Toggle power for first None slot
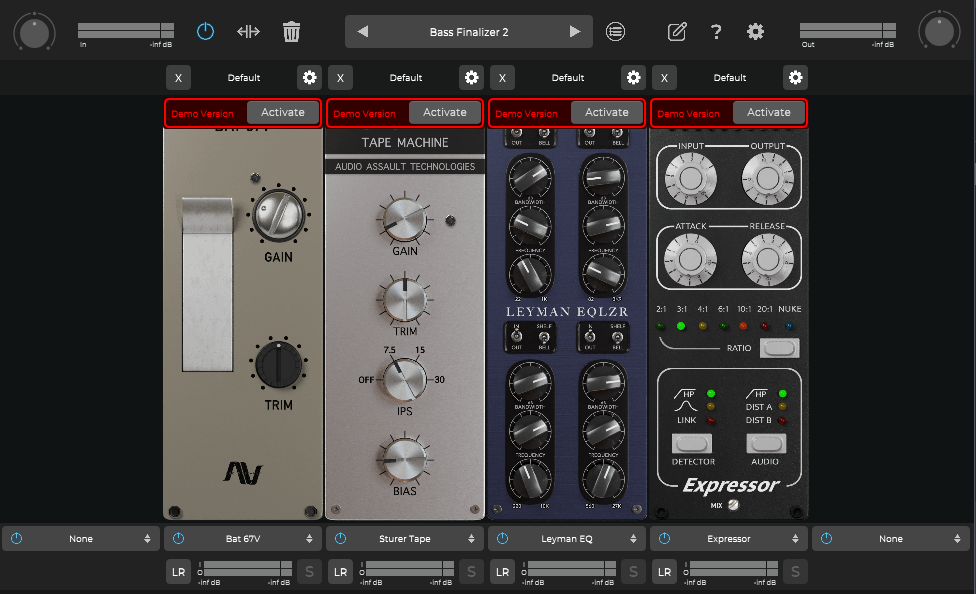 pyautogui.click(x=17, y=539)
